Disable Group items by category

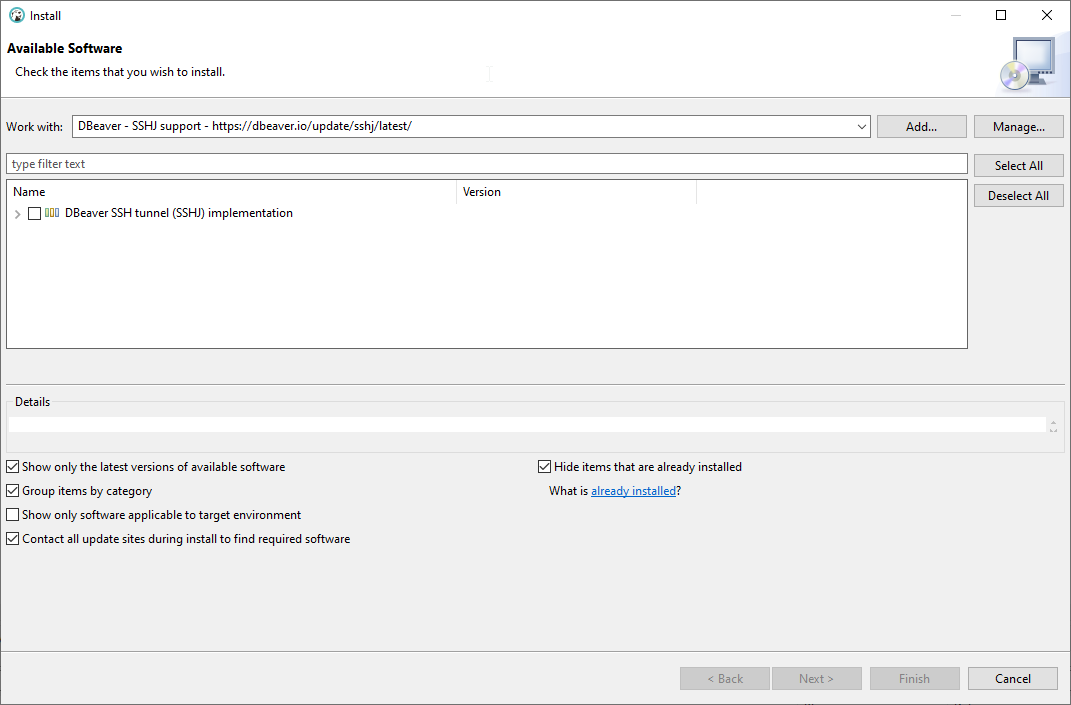(11, 490)
